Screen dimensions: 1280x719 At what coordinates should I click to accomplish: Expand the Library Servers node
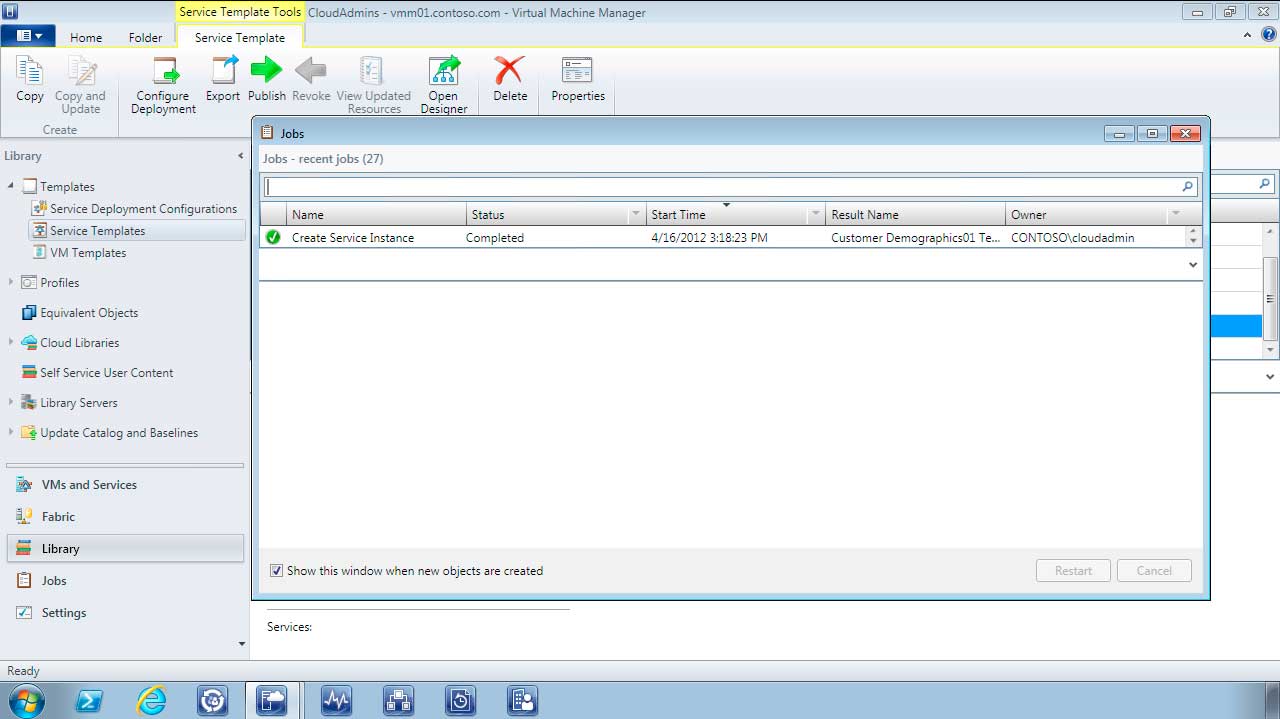11,402
